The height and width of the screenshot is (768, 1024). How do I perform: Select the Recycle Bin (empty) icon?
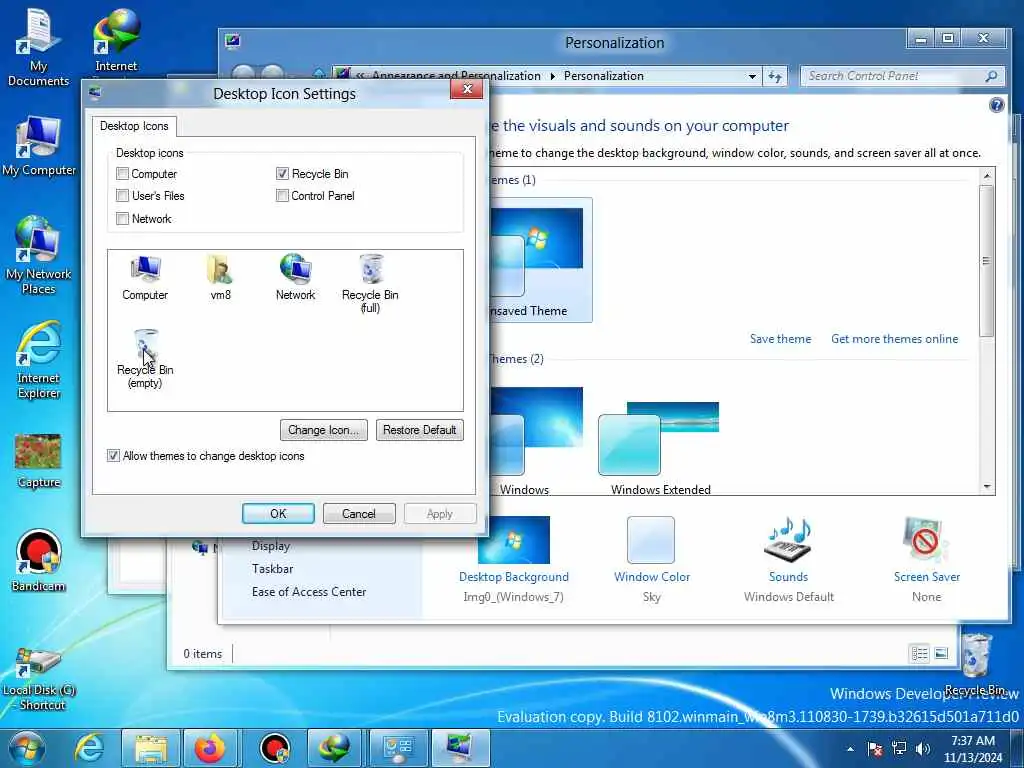145,359
